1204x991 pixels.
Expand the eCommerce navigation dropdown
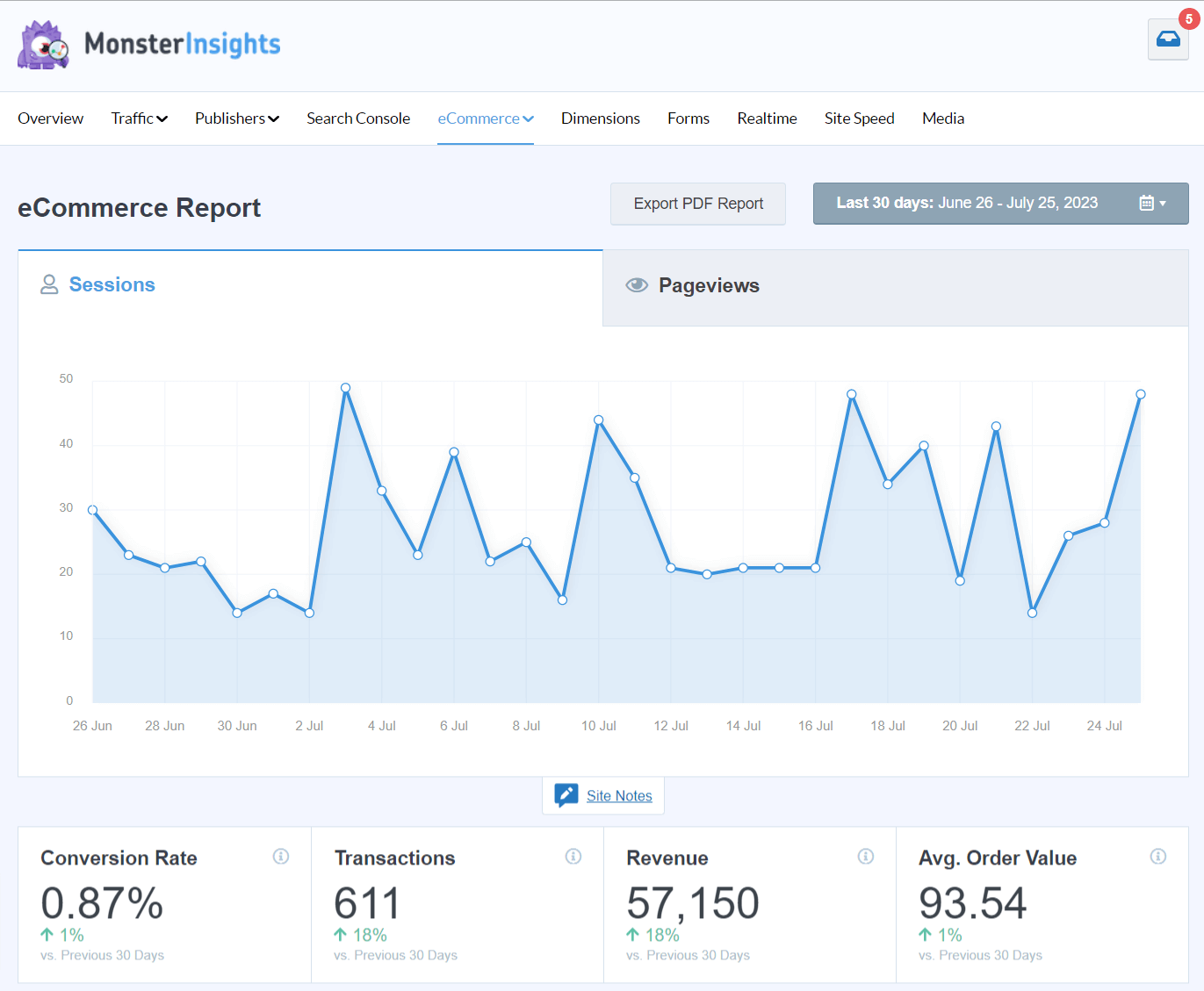click(485, 118)
